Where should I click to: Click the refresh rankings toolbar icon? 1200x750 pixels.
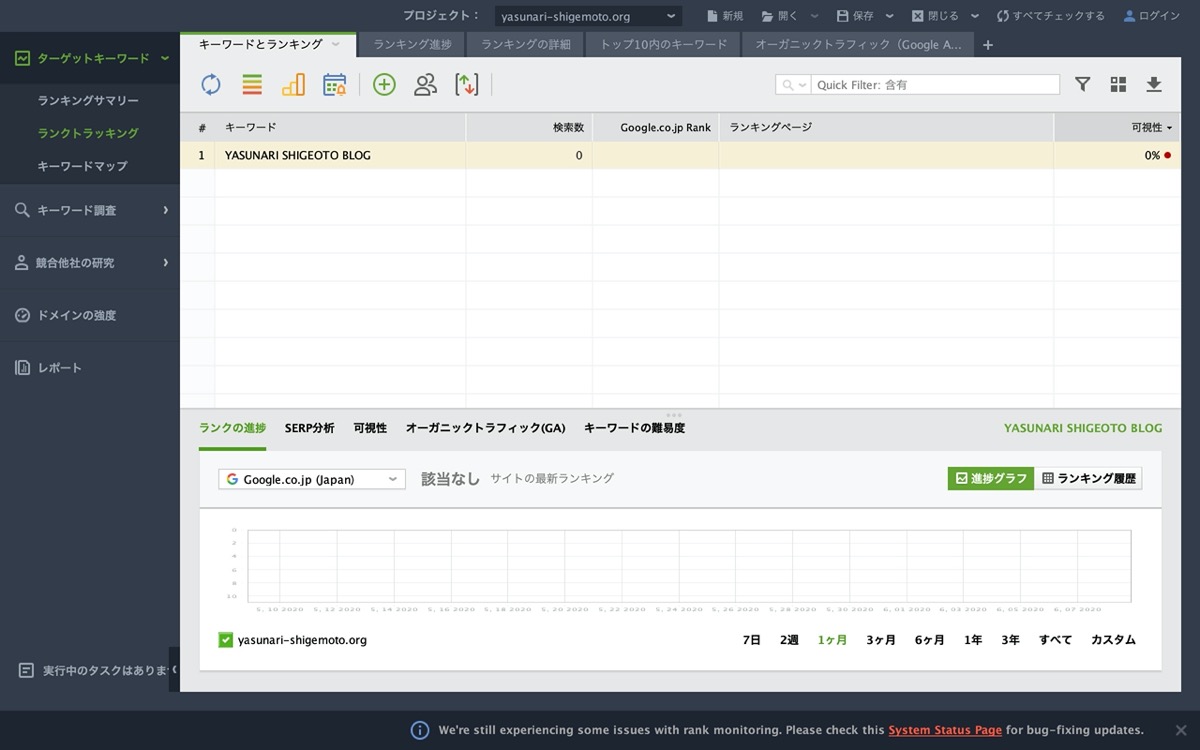[x=211, y=85]
